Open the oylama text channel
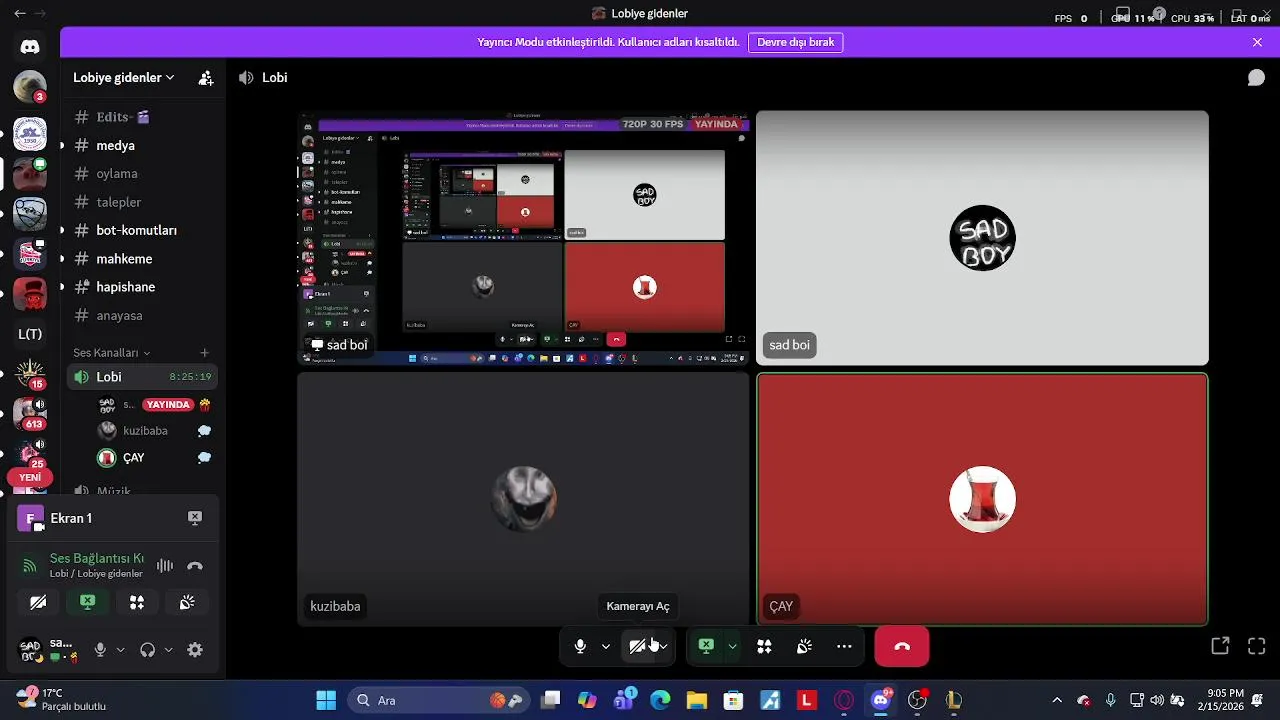1280x720 pixels. pyautogui.click(x=142, y=173)
